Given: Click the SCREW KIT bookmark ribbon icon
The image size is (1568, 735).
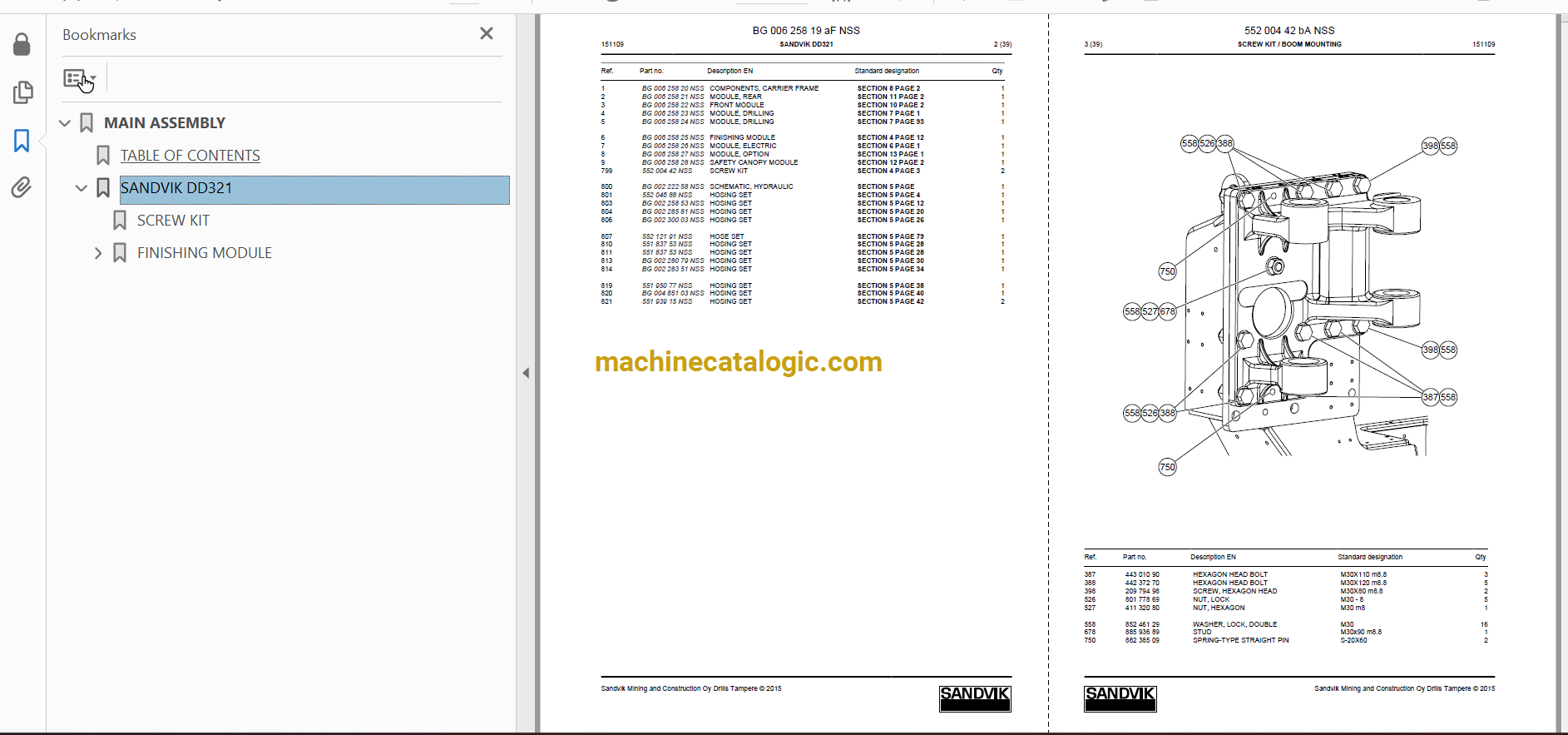Looking at the screenshot, I should tap(120, 221).
